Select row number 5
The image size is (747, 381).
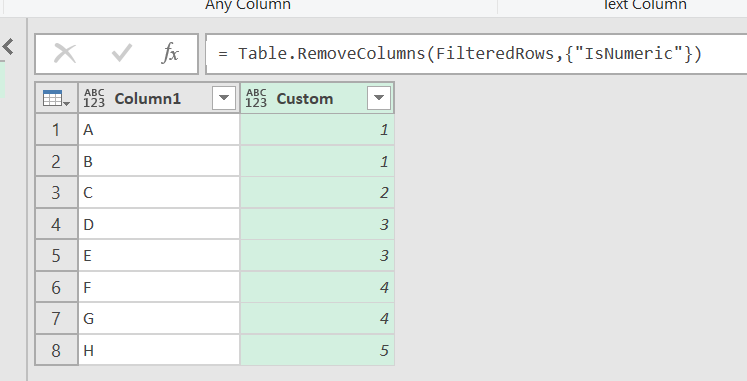[56, 256]
